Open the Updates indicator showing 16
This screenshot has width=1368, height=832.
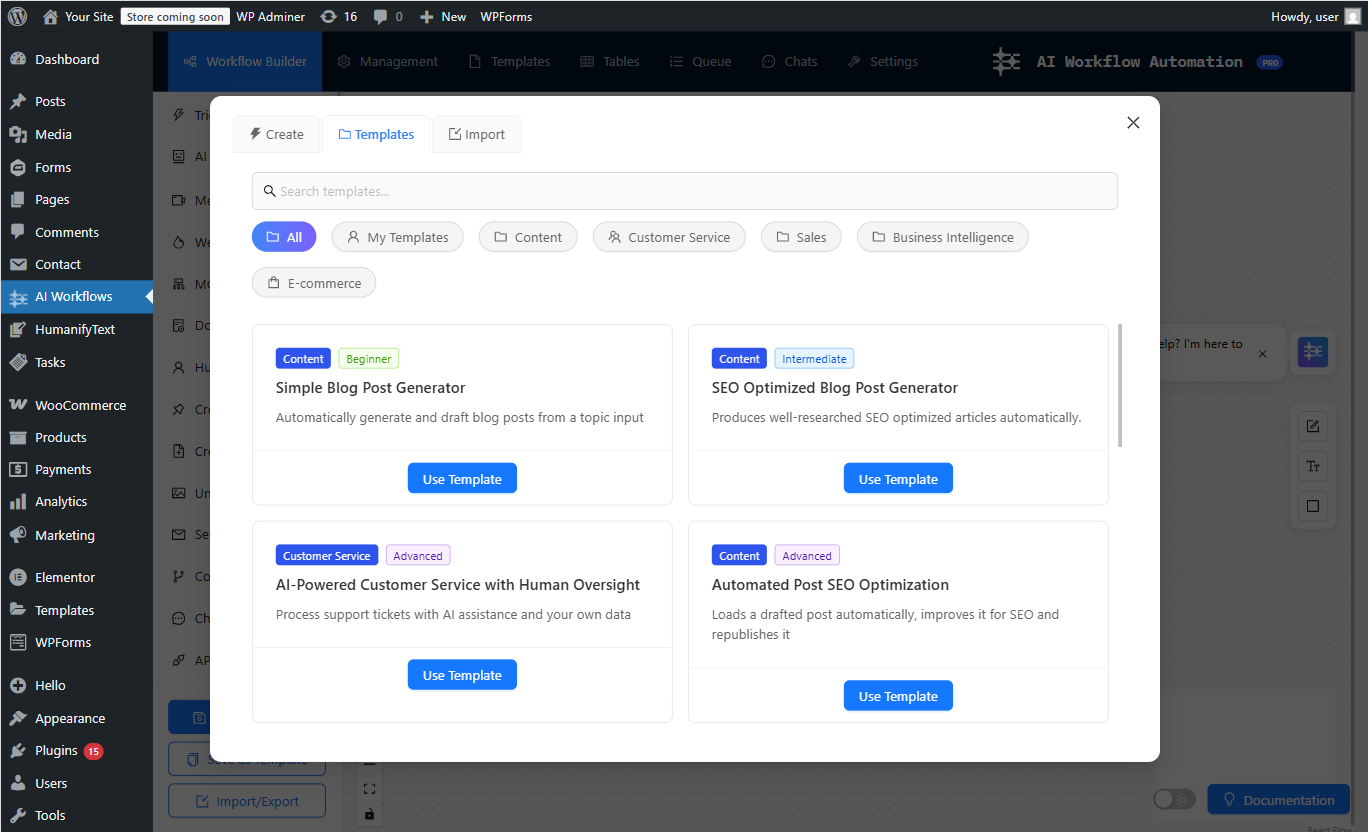tap(338, 16)
